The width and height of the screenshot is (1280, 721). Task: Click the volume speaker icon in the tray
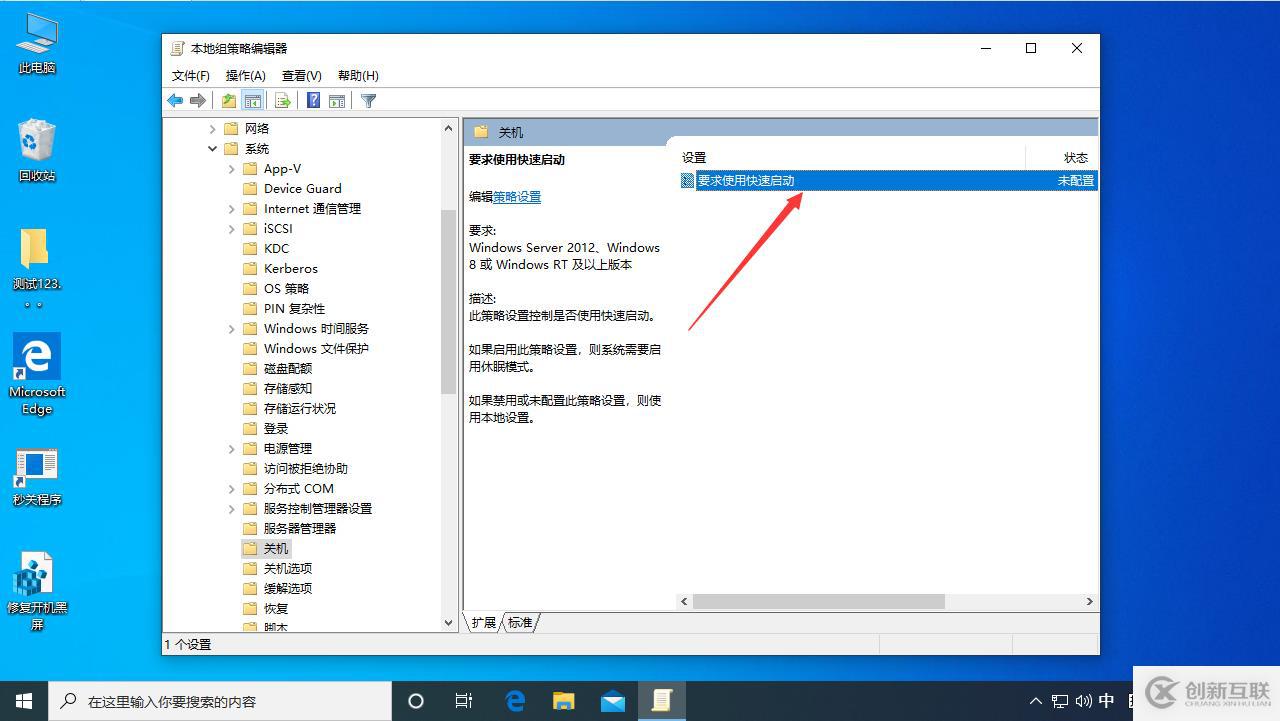pyautogui.click(x=1083, y=701)
